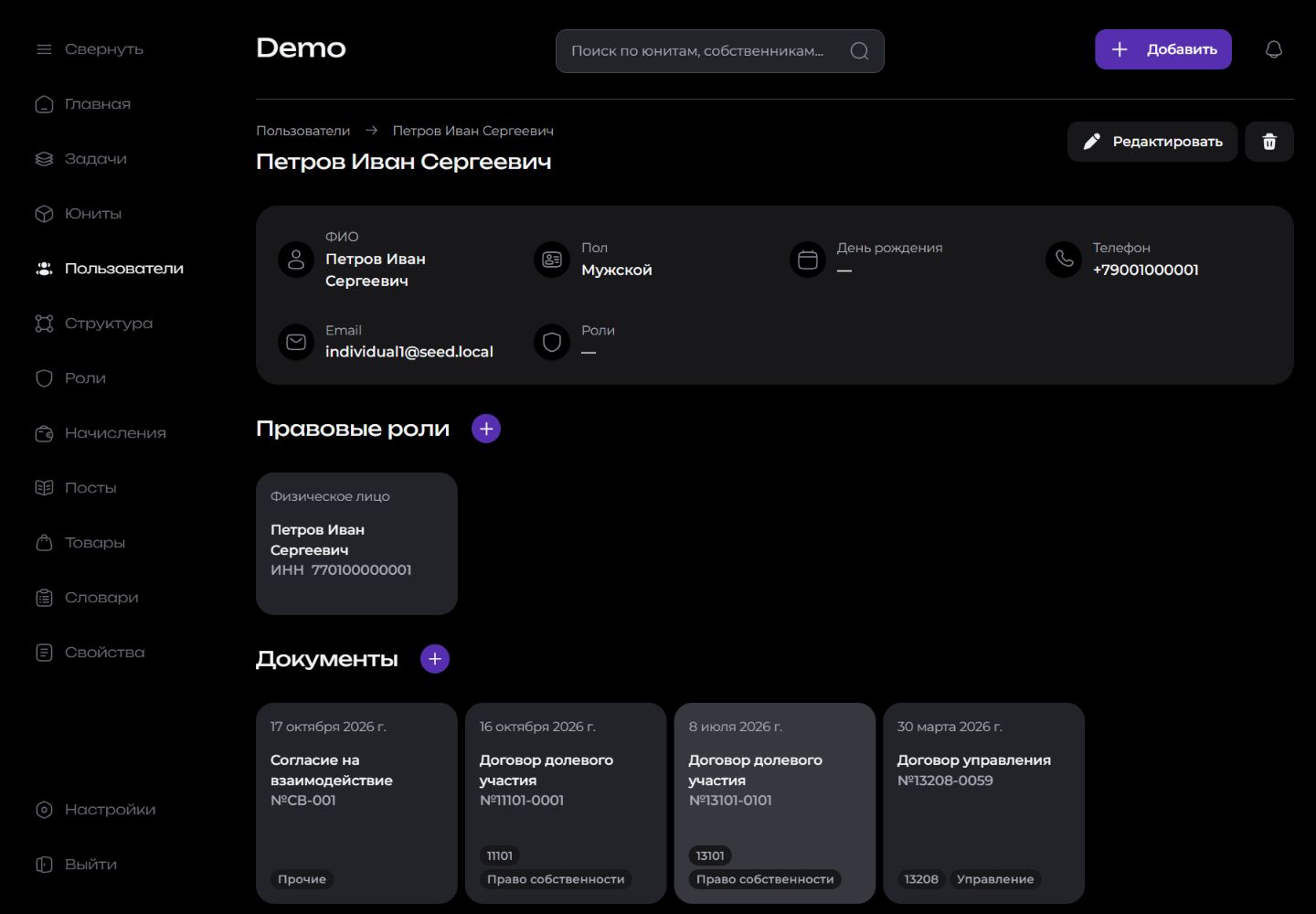Click the Управление tag
The image size is (1316, 914).
click(995, 879)
